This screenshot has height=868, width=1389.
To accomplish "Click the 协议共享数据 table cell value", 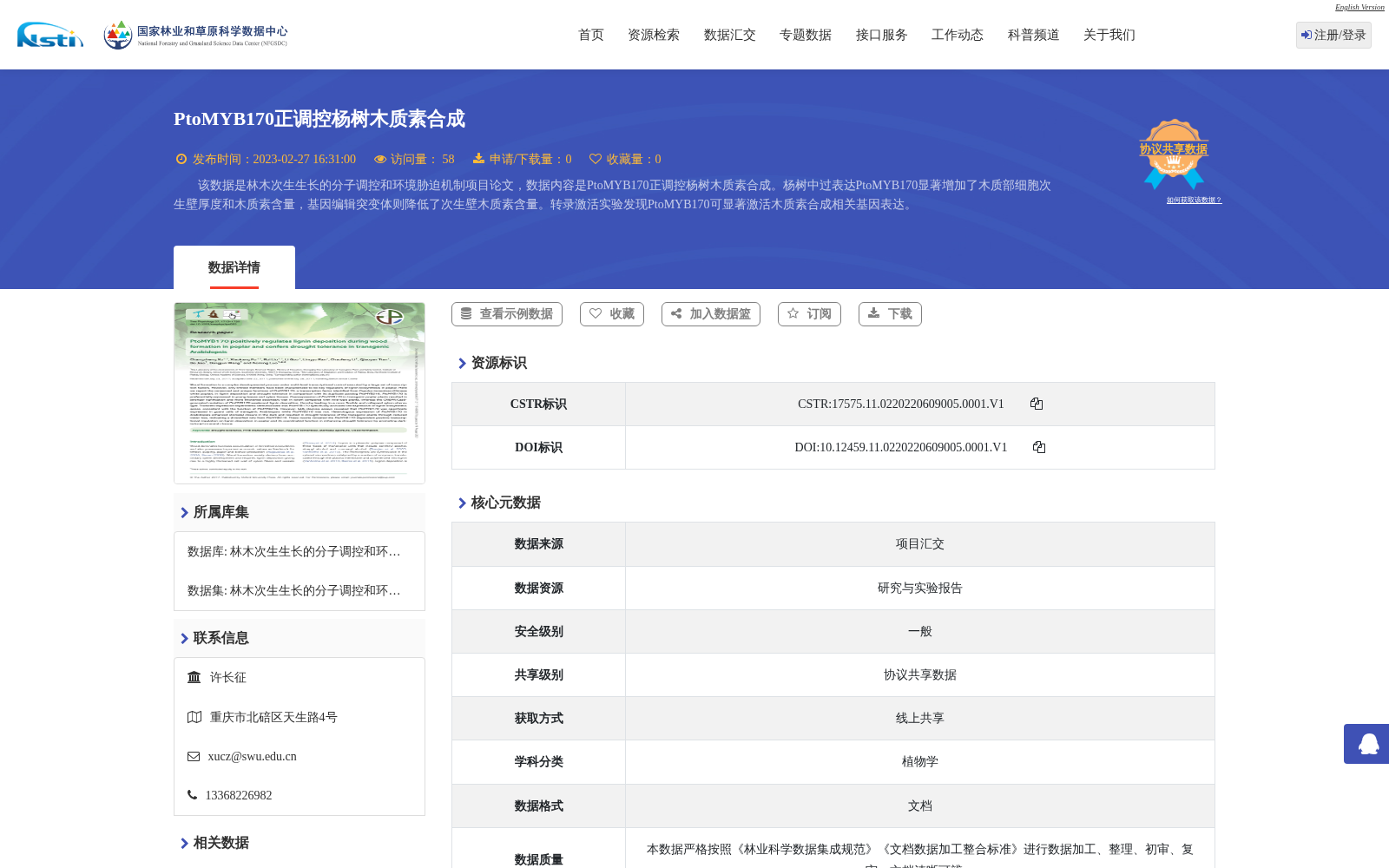I will pos(920,674).
